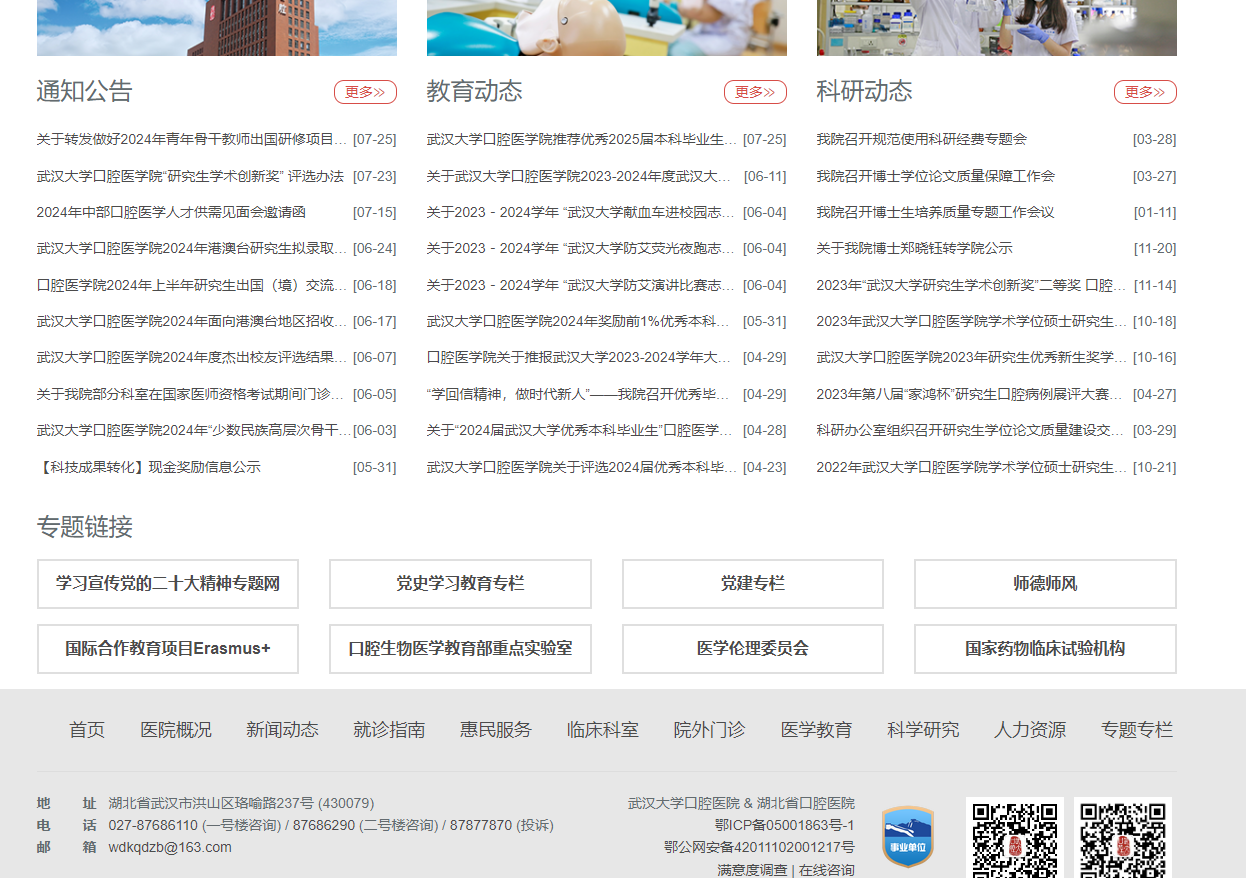Image resolution: width=1246 pixels, height=878 pixels.
Task: Click the laboratory photo above 科研动态
Action: point(997,27)
